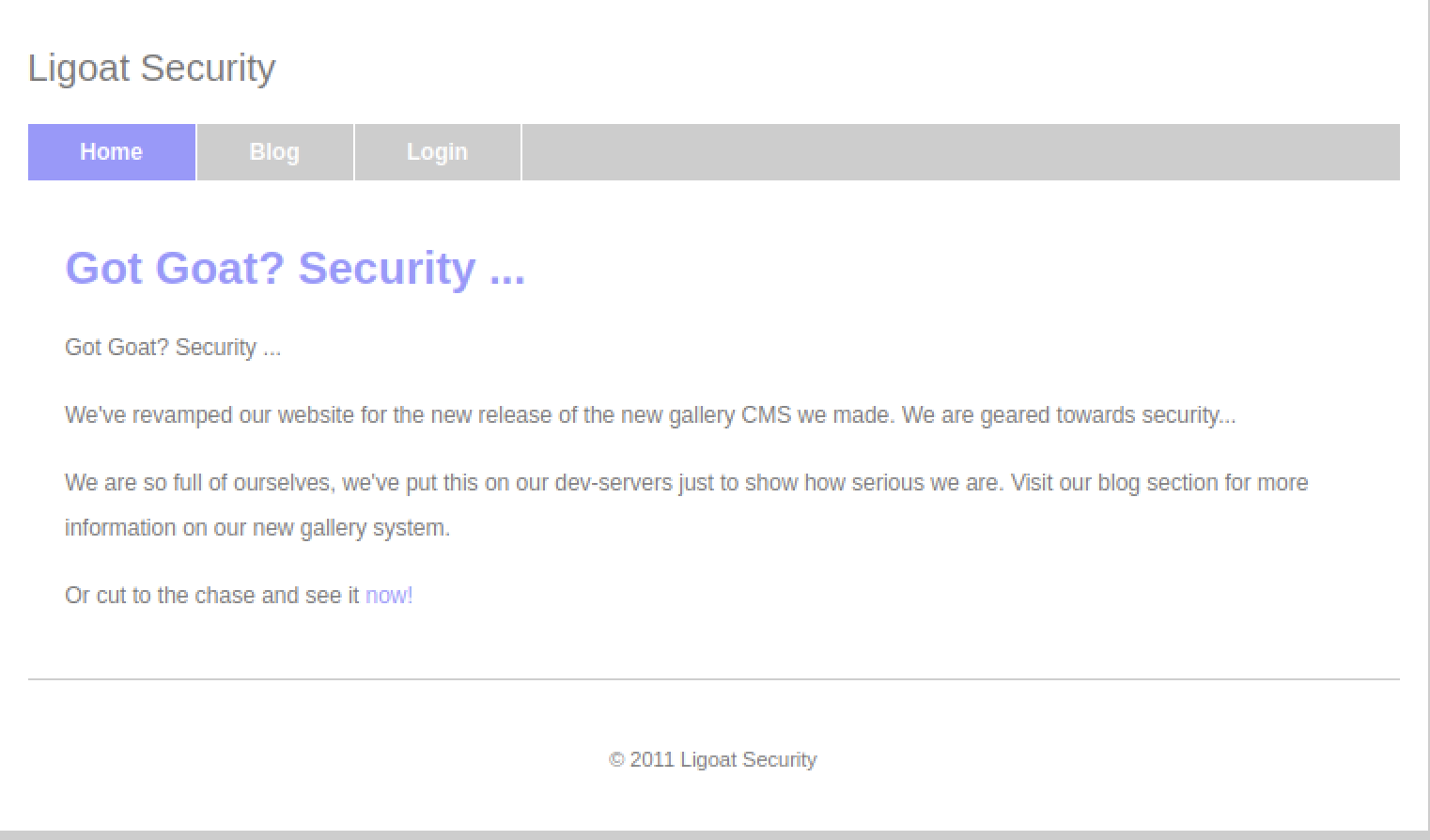Follow the "now!" gallery link
The height and width of the screenshot is (840, 1430).
[389, 596]
